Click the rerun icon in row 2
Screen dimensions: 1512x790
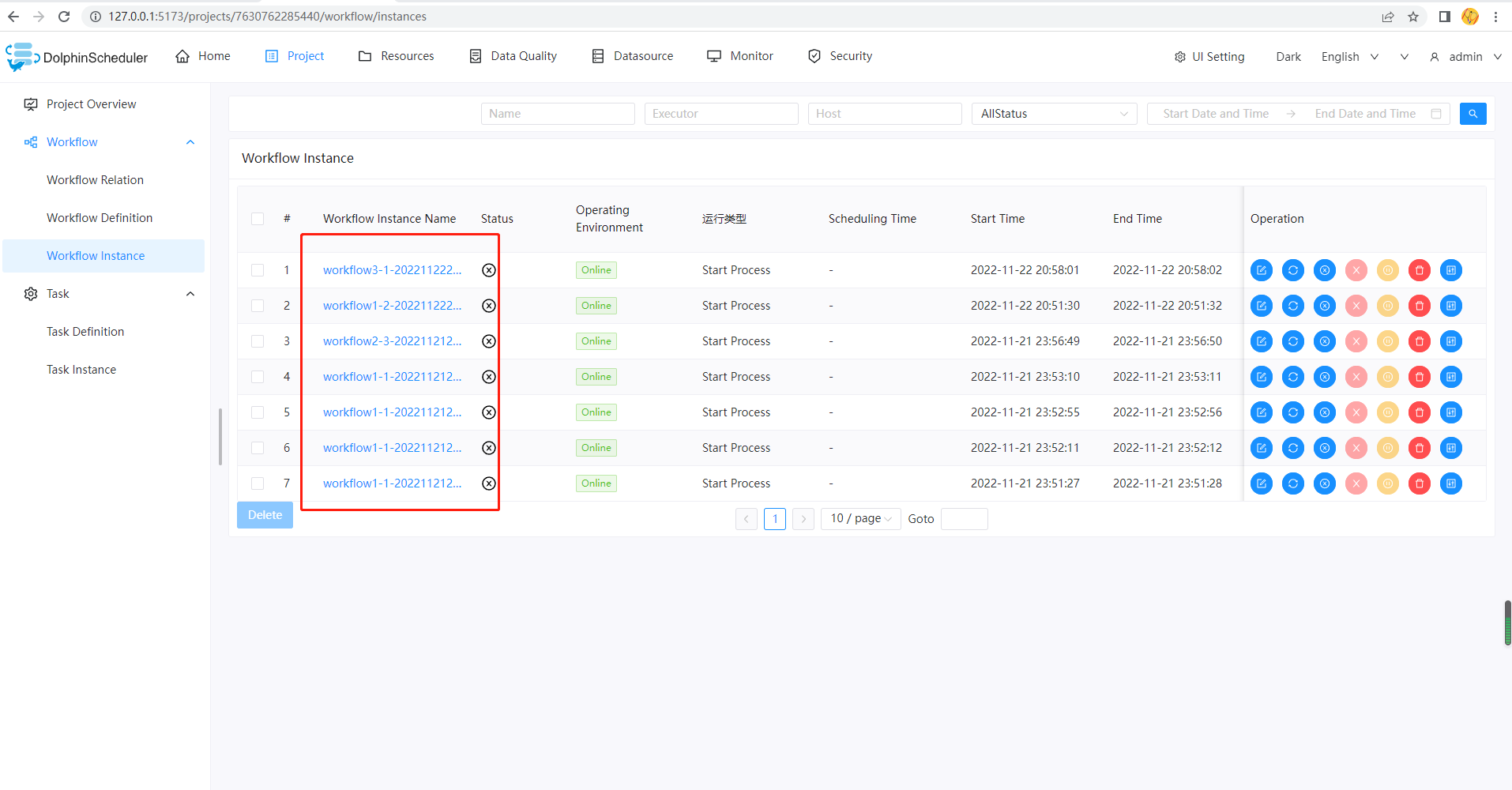pyautogui.click(x=1293, y=306)
